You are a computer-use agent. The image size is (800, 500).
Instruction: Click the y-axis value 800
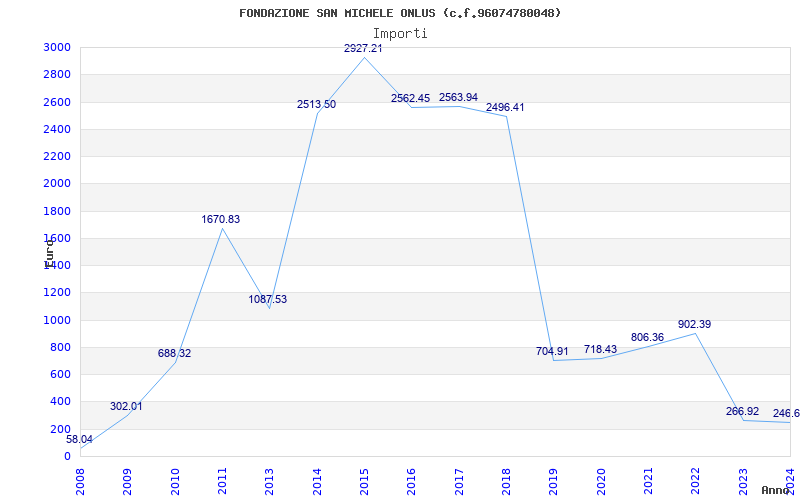61,347
